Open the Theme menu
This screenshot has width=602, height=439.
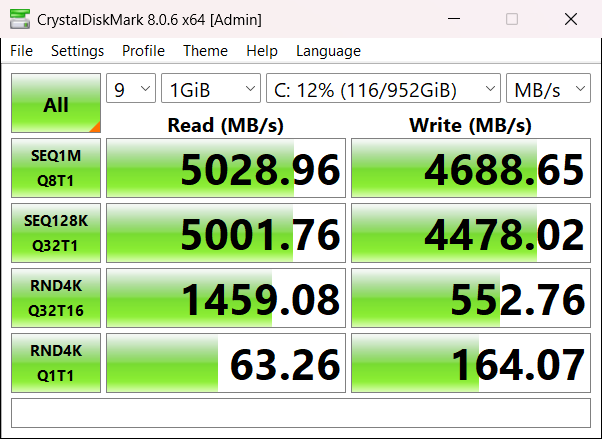(205, 51)
